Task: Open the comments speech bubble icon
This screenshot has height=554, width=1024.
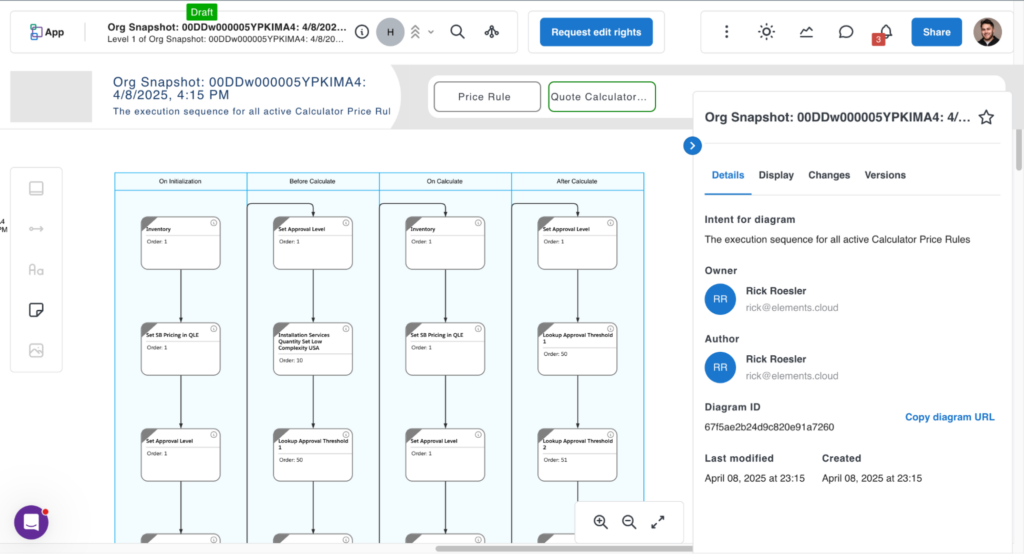Action: click(846, 32)
